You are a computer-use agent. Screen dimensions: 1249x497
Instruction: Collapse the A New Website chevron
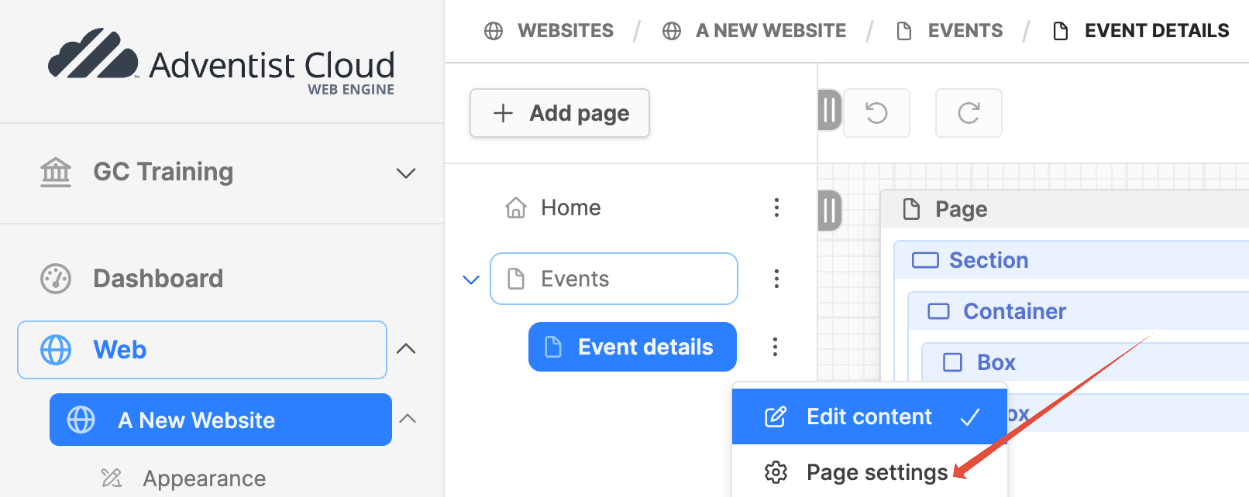tap(407, 418)
